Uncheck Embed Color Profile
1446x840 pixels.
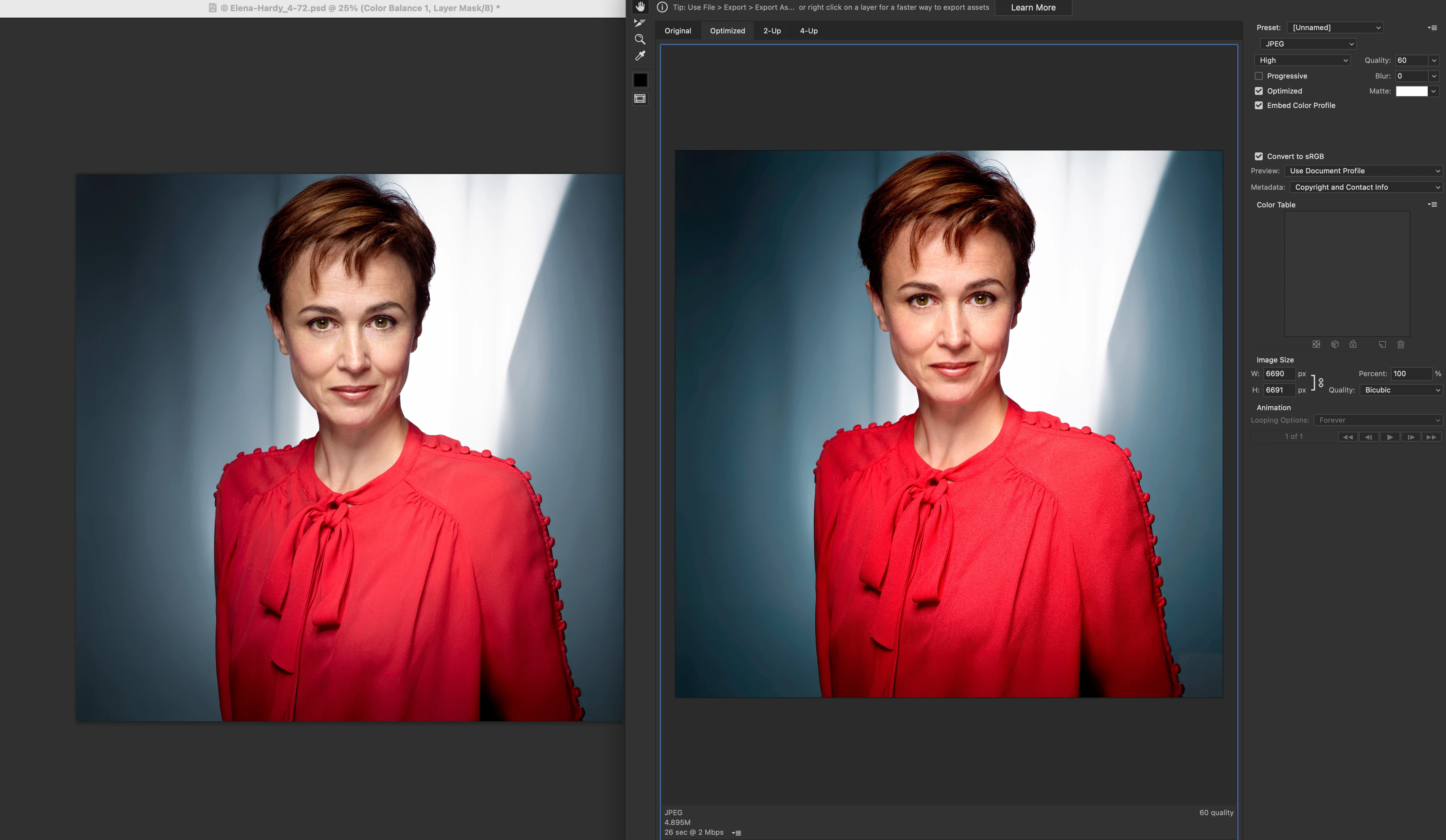(1259, 106)
